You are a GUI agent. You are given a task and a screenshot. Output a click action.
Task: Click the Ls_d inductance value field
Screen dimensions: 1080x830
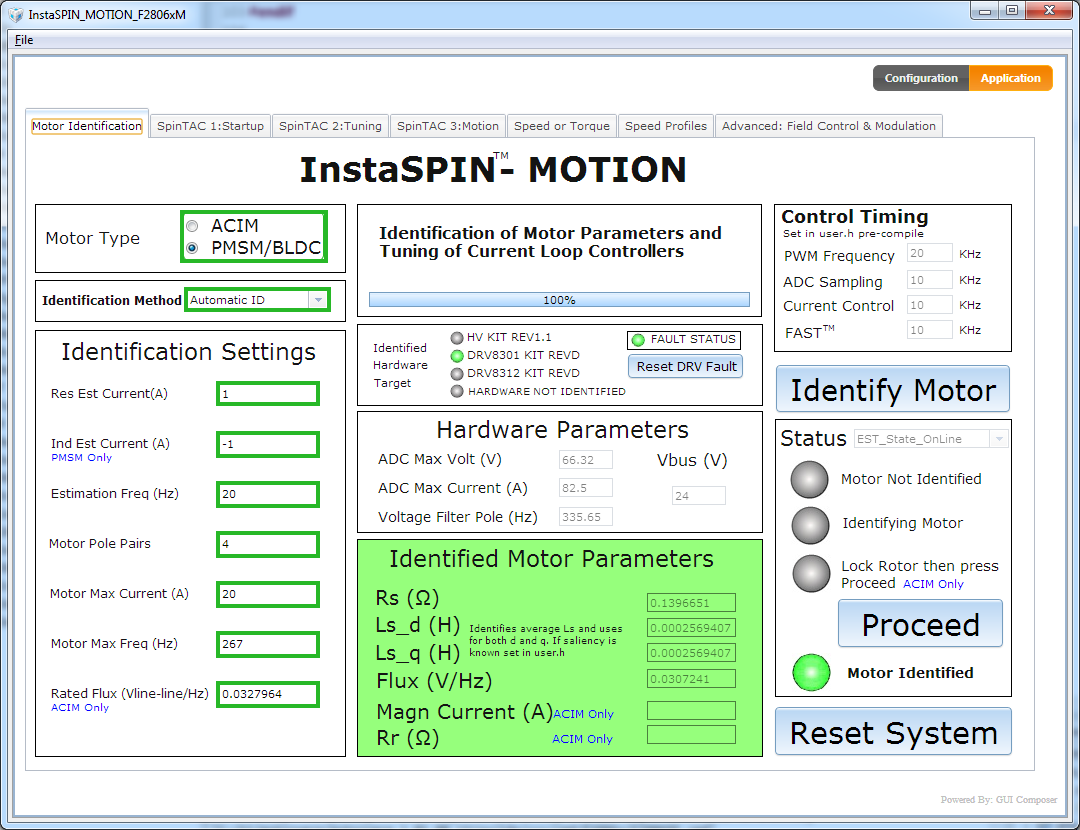point(692,627)
